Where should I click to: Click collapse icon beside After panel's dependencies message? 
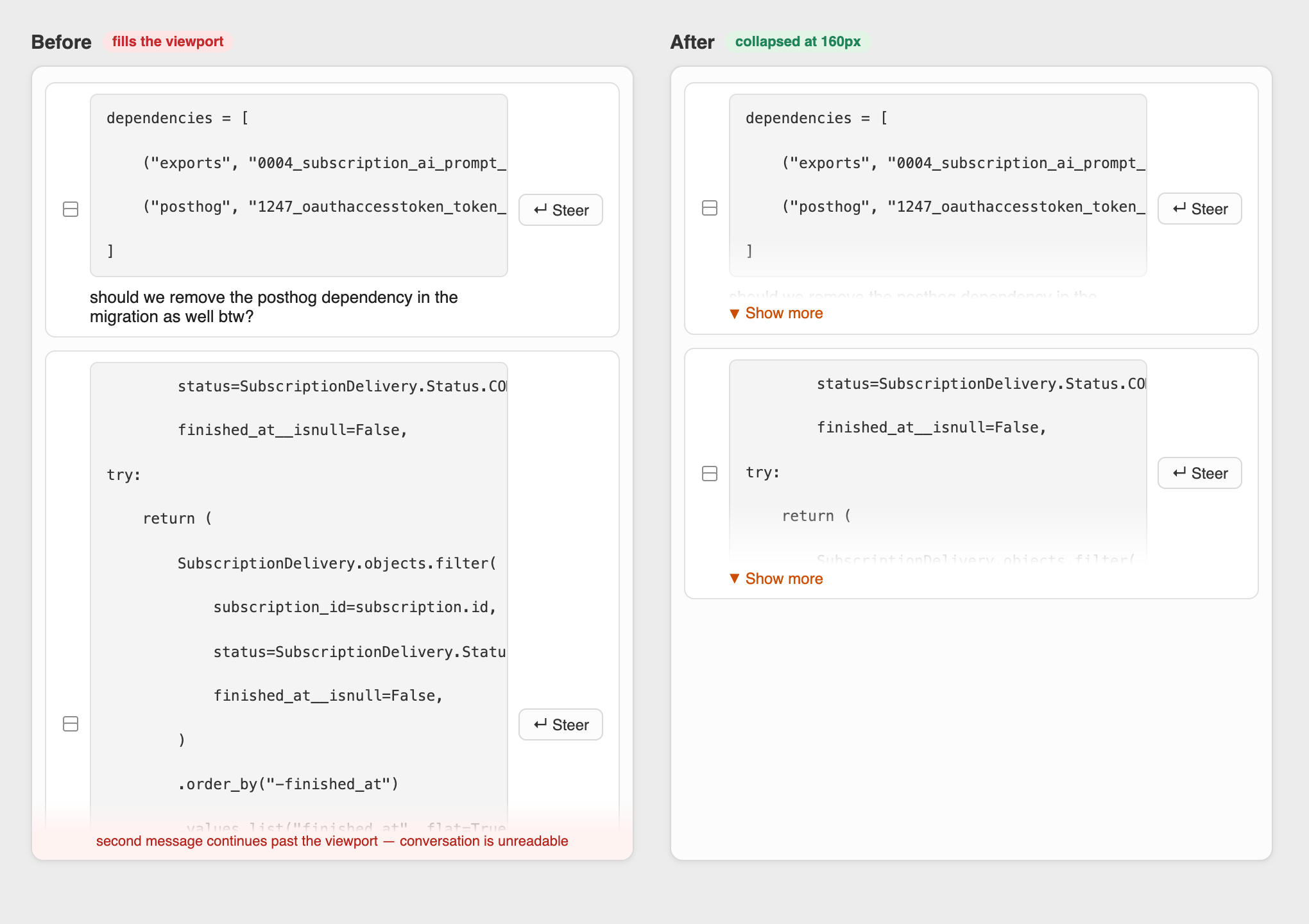710,208
